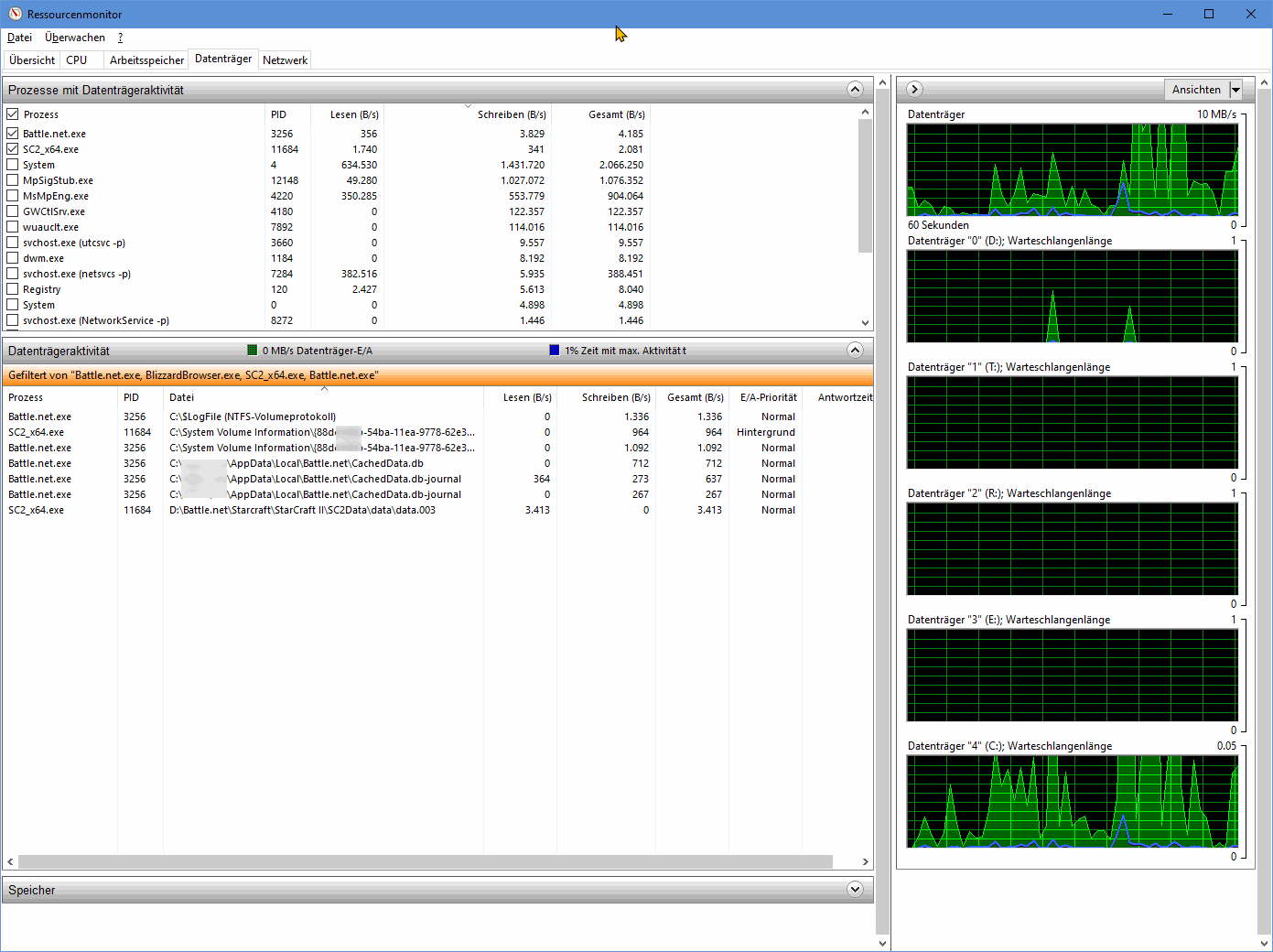Click the Ansichten button
The width and height of the screenshot is (1273, 952).
click(x=1196, y=90)
